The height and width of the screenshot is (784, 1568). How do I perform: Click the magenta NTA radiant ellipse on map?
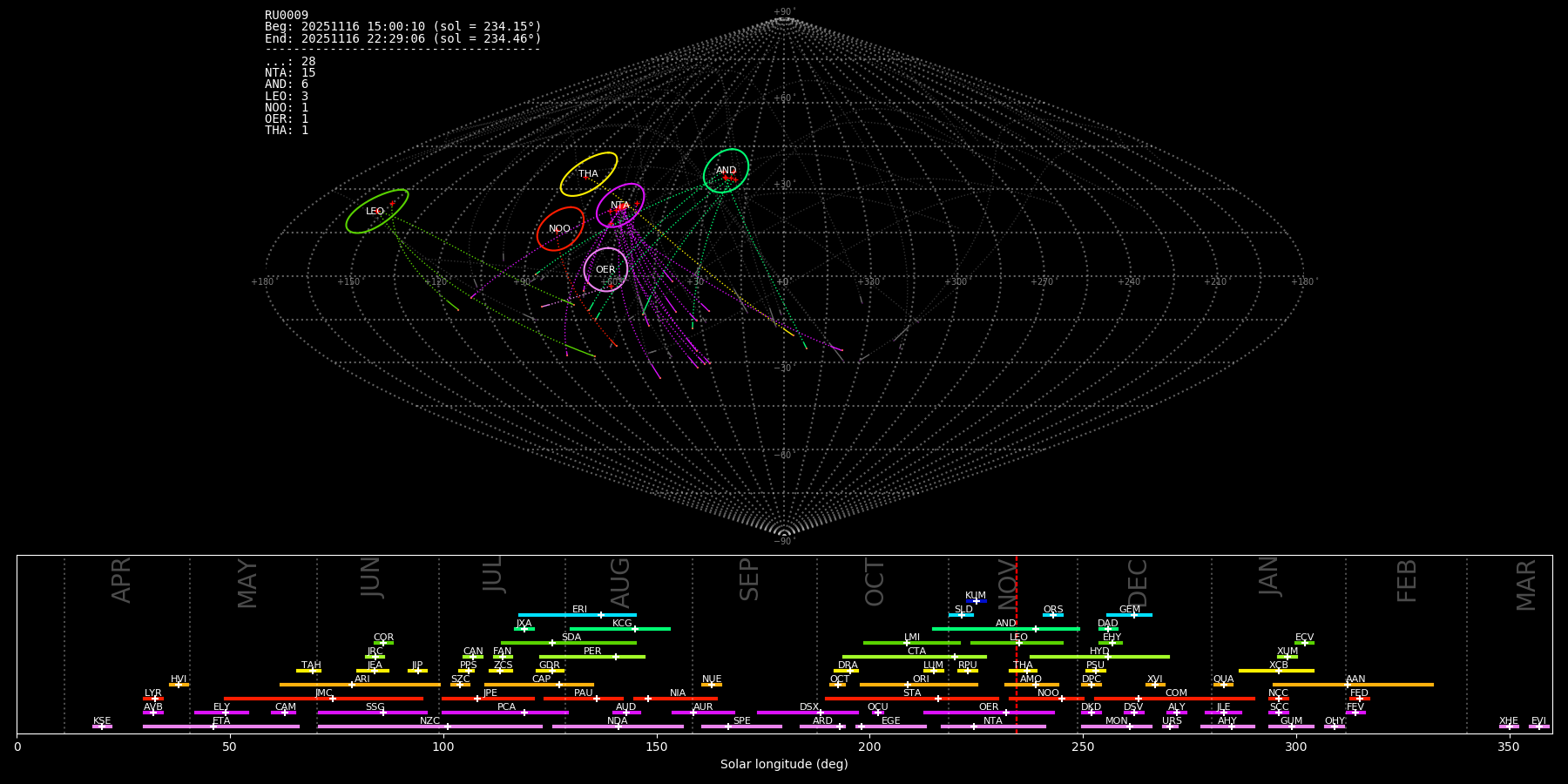coord(620,206)
